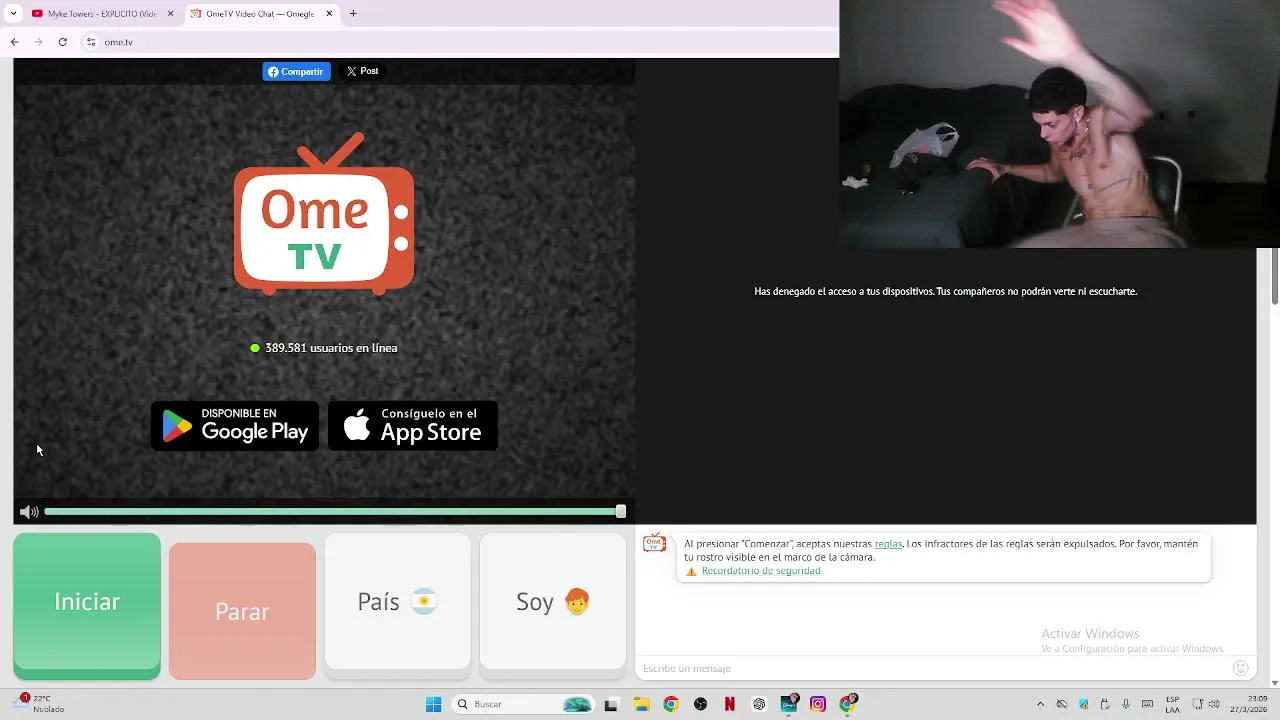This screenshot has width=1280, height=720.
Task: Click the OmeTV television logo
Action: [x=324, y=214]
